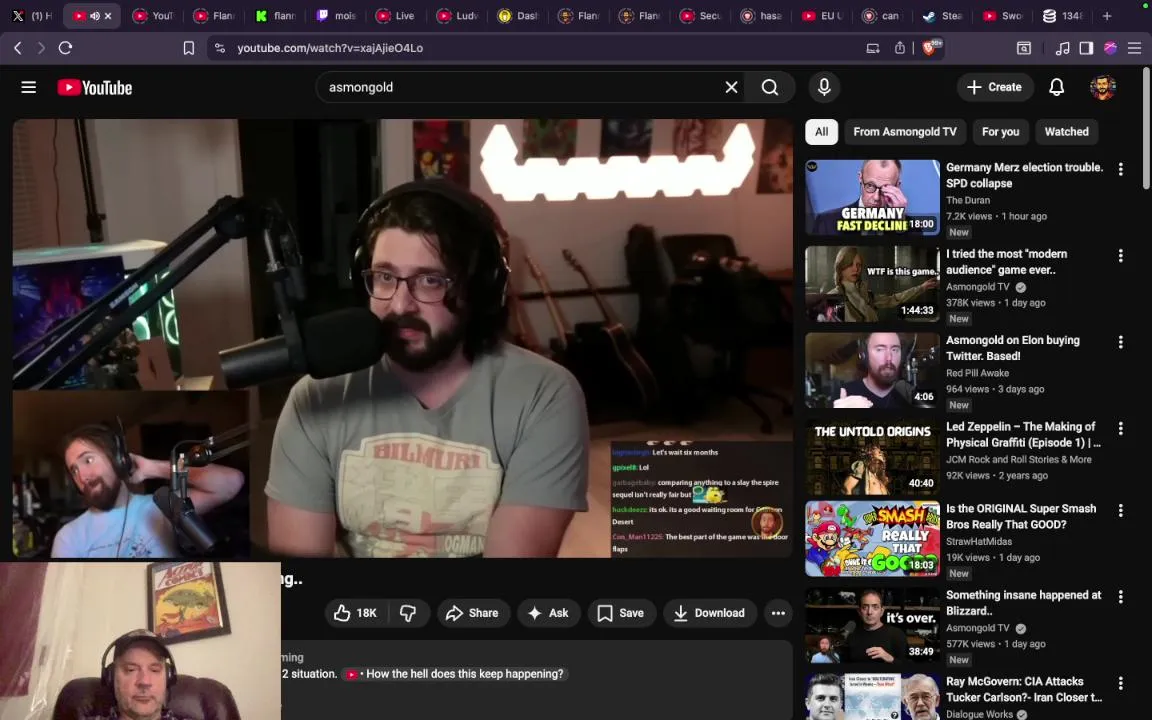Reload the page with the refresh icon
The image size is (1152, 720).
click(65, 48)
